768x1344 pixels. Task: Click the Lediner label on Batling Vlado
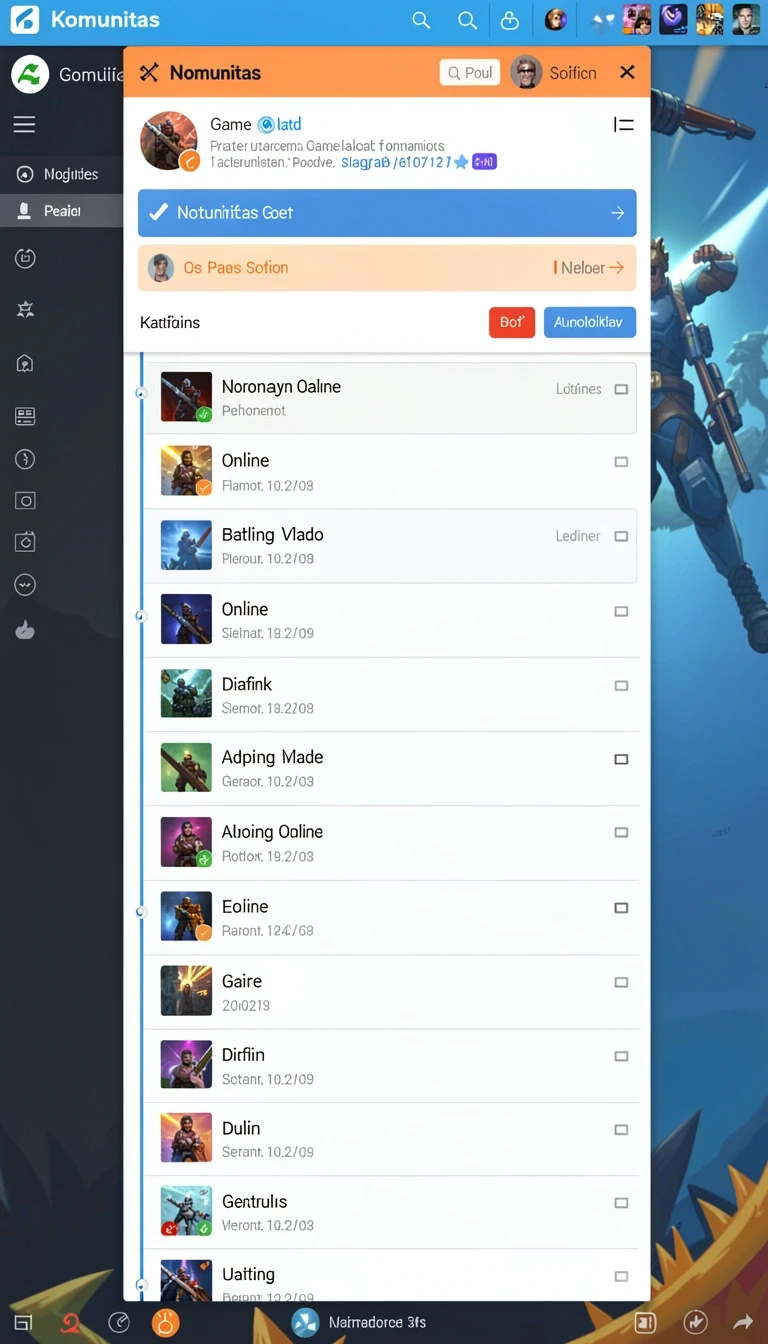(x=578, y=536)
